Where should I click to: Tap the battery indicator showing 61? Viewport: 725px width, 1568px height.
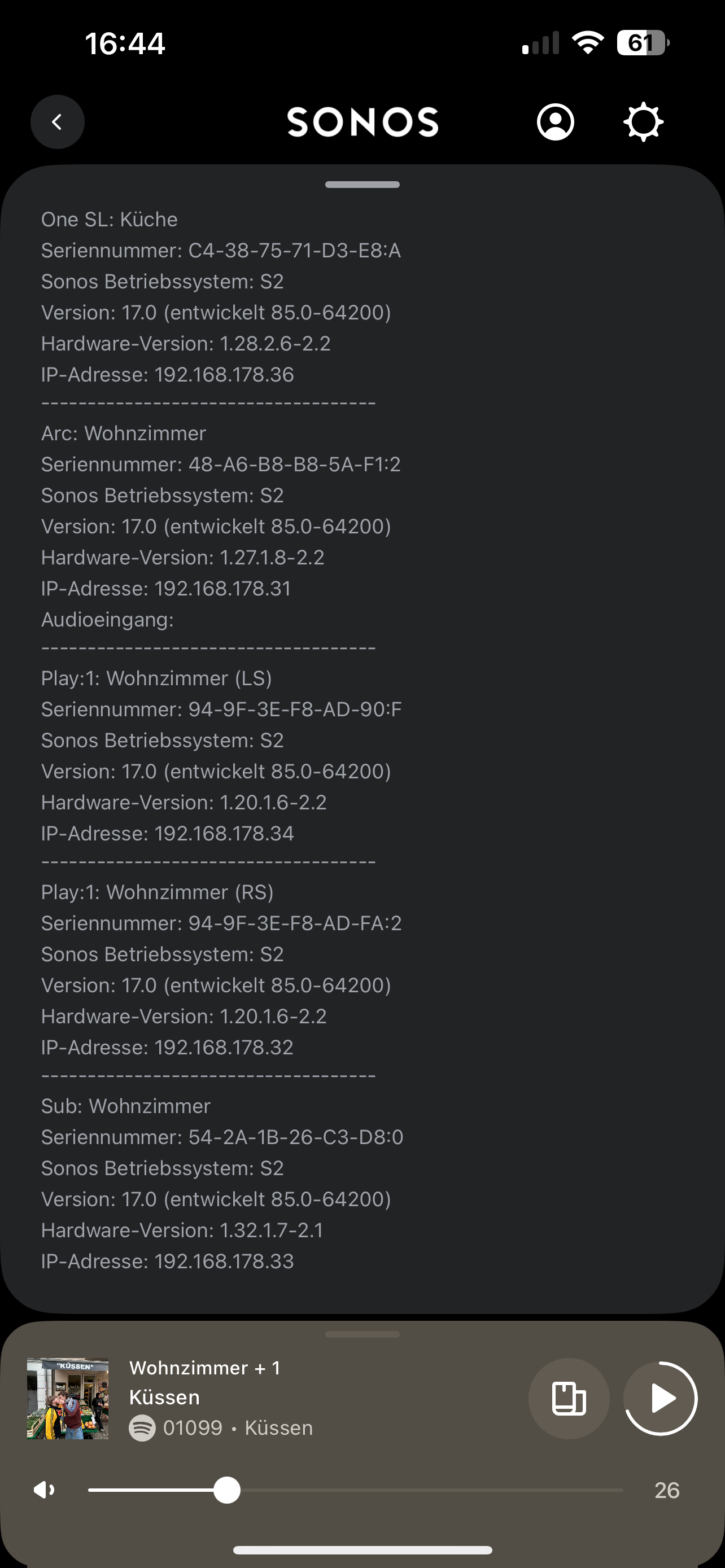point(643,42)
